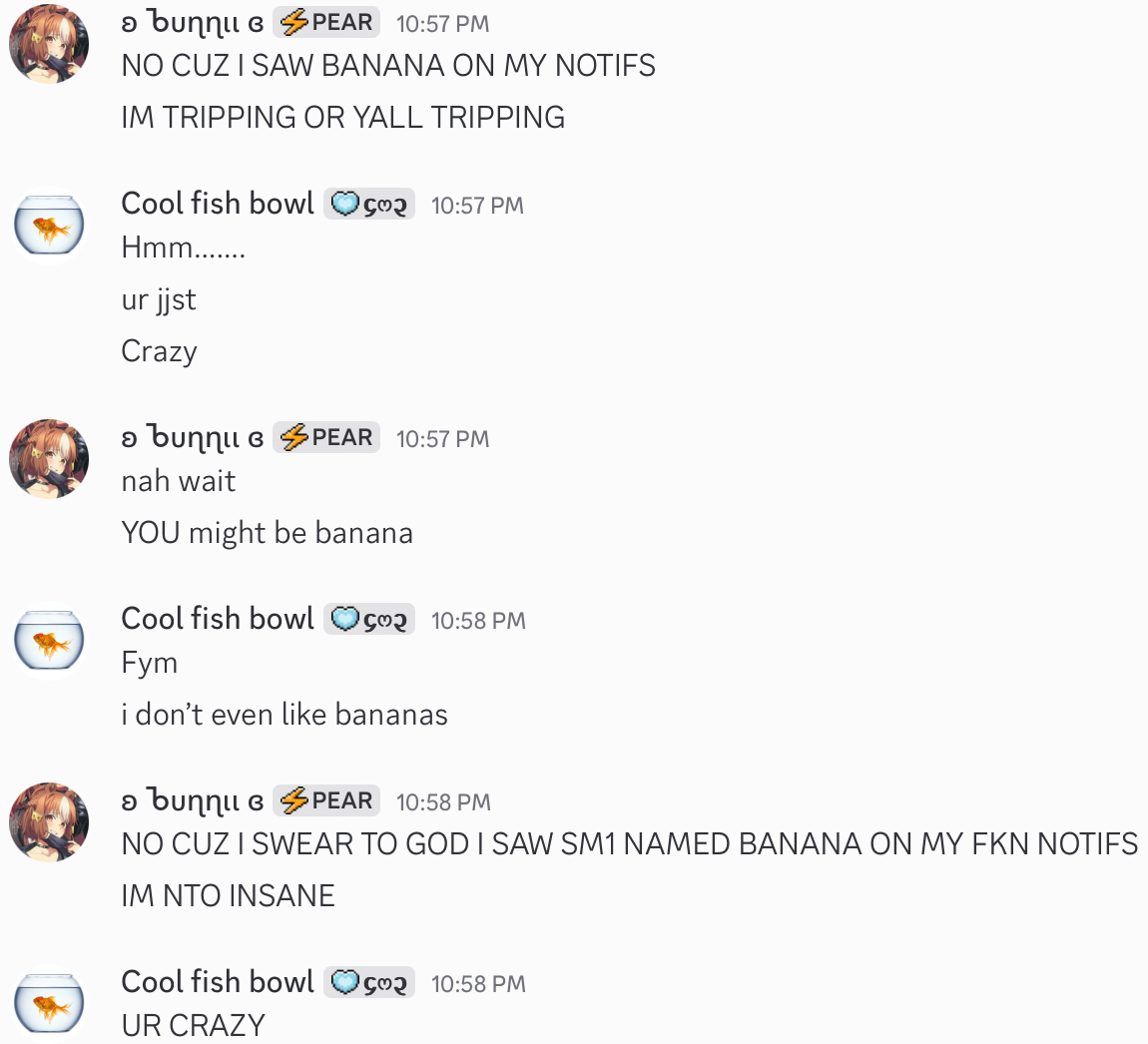1148x1044 pixels.
Task: Click the blue heart tag above "Fym"
Action: pyautogui.click(x=368, y=620)
